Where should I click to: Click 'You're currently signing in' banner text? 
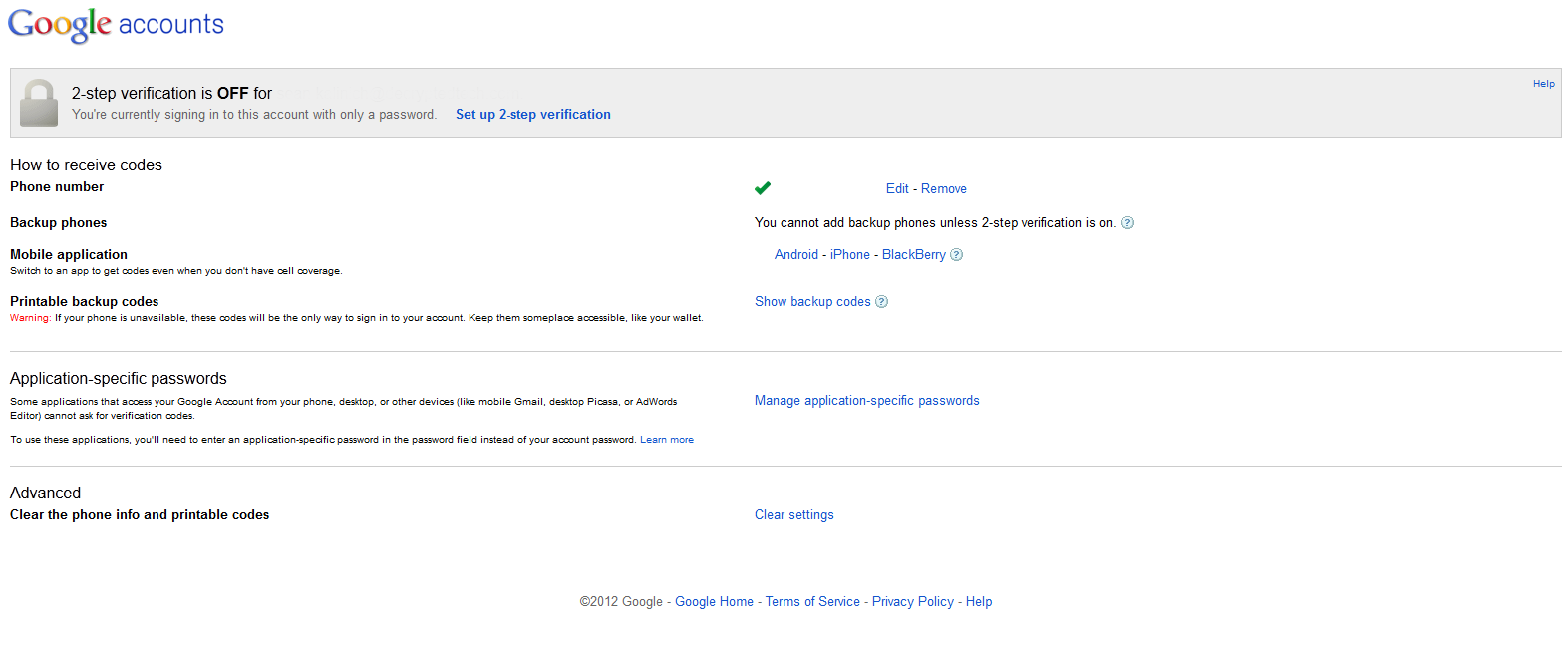[x=254, y=115]
